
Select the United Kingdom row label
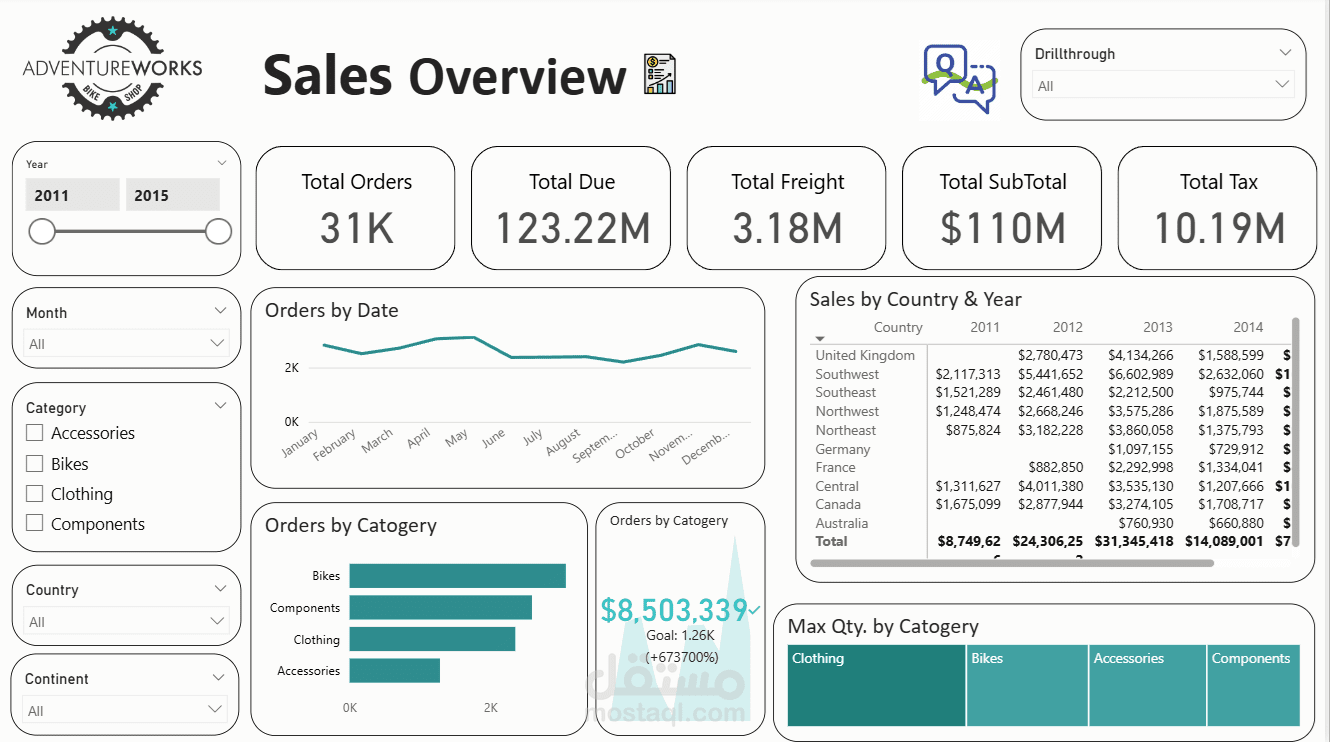[865, 355]
